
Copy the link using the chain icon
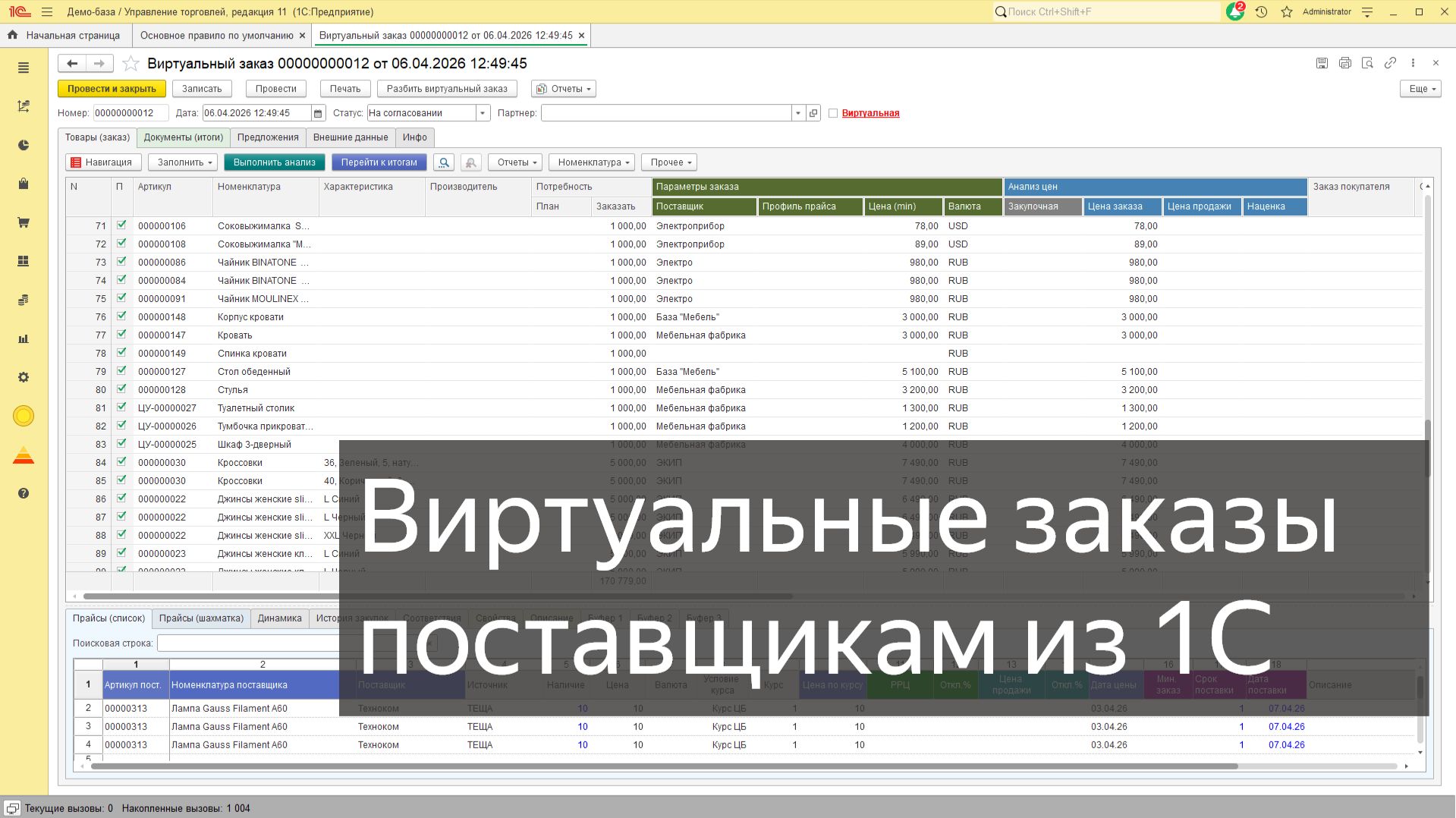tap(1391, 63)
